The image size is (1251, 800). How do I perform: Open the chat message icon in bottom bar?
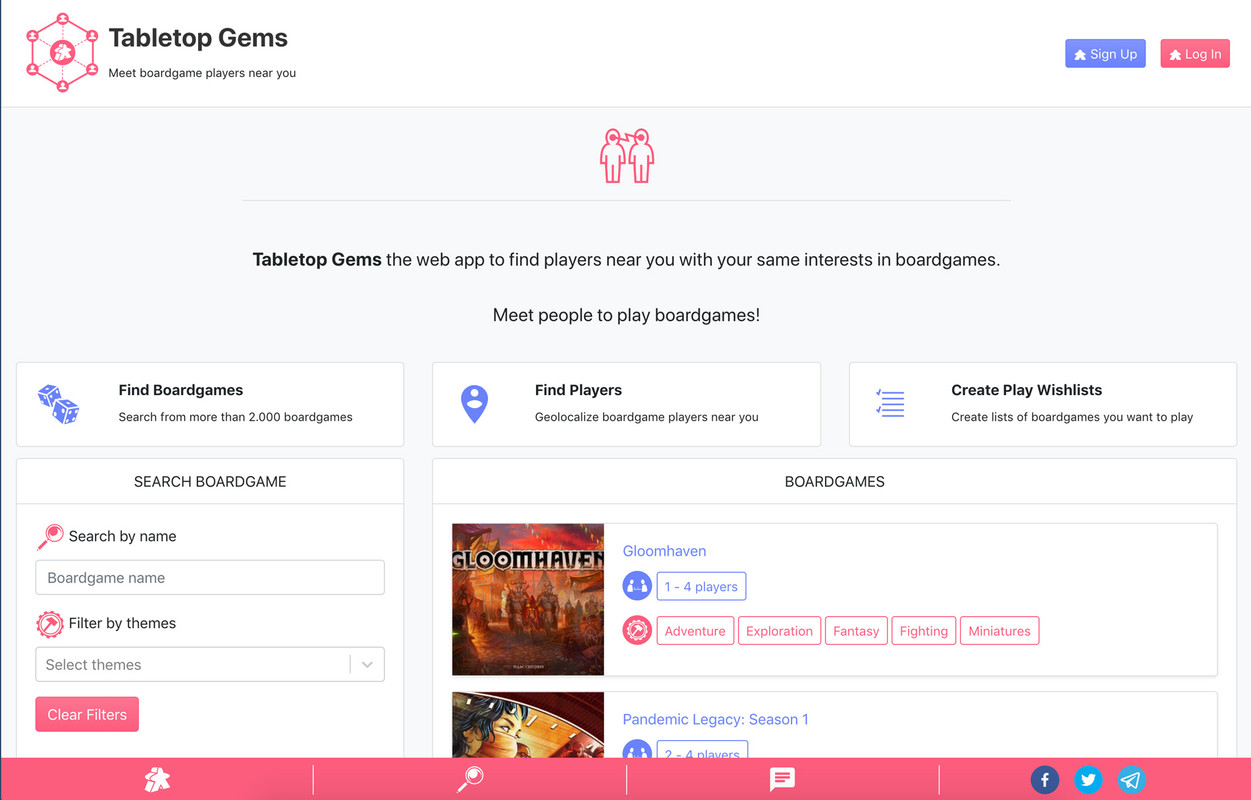pyautogui.click(x=782, y=779)
